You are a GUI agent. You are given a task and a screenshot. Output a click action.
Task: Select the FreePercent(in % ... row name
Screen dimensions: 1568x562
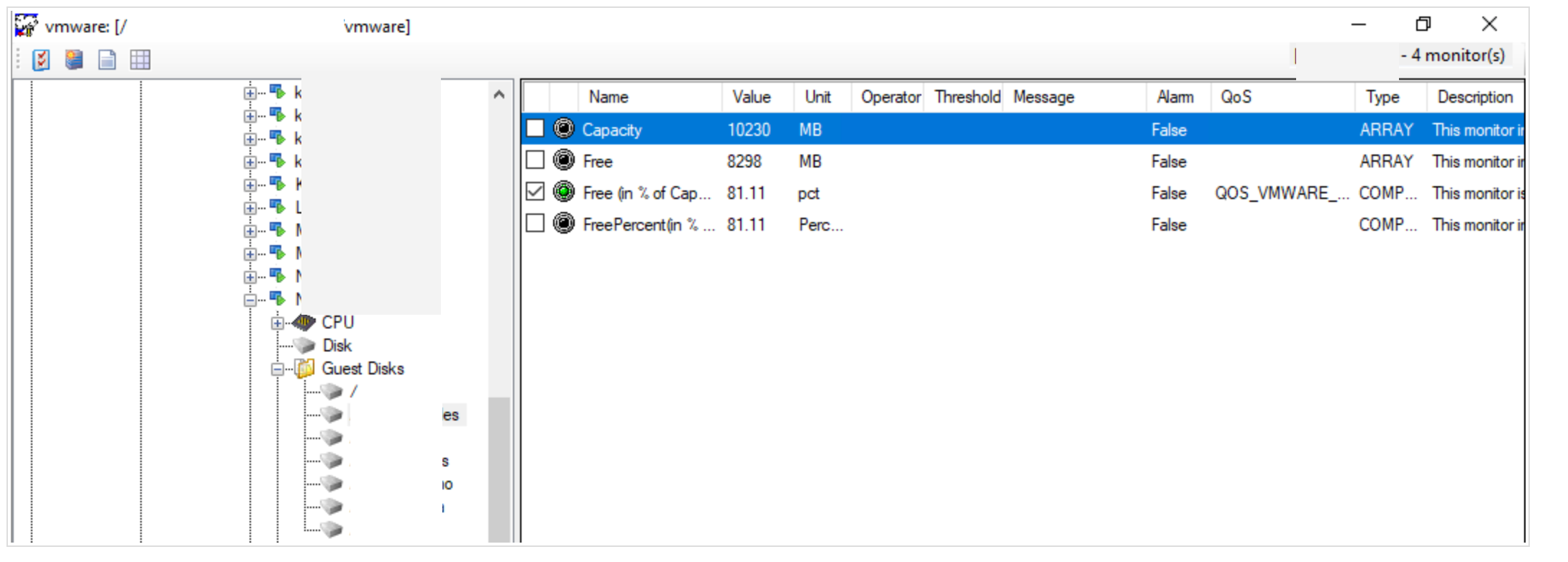coord(649,224)
